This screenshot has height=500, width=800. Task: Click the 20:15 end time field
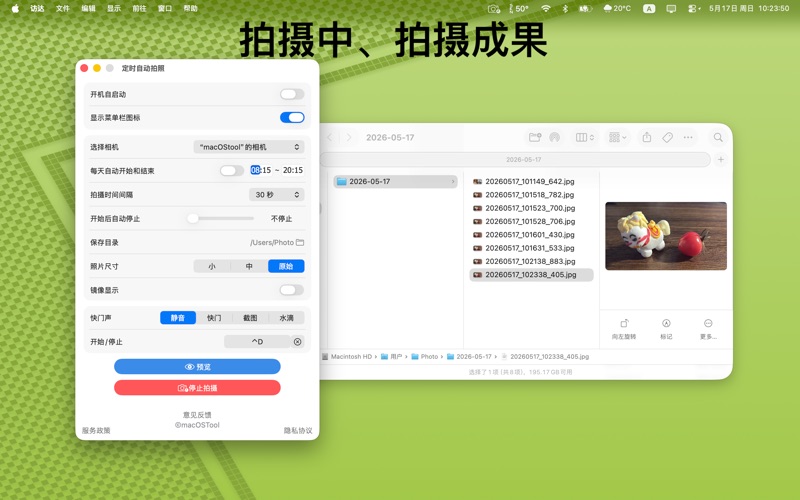[x=293, y=170]
